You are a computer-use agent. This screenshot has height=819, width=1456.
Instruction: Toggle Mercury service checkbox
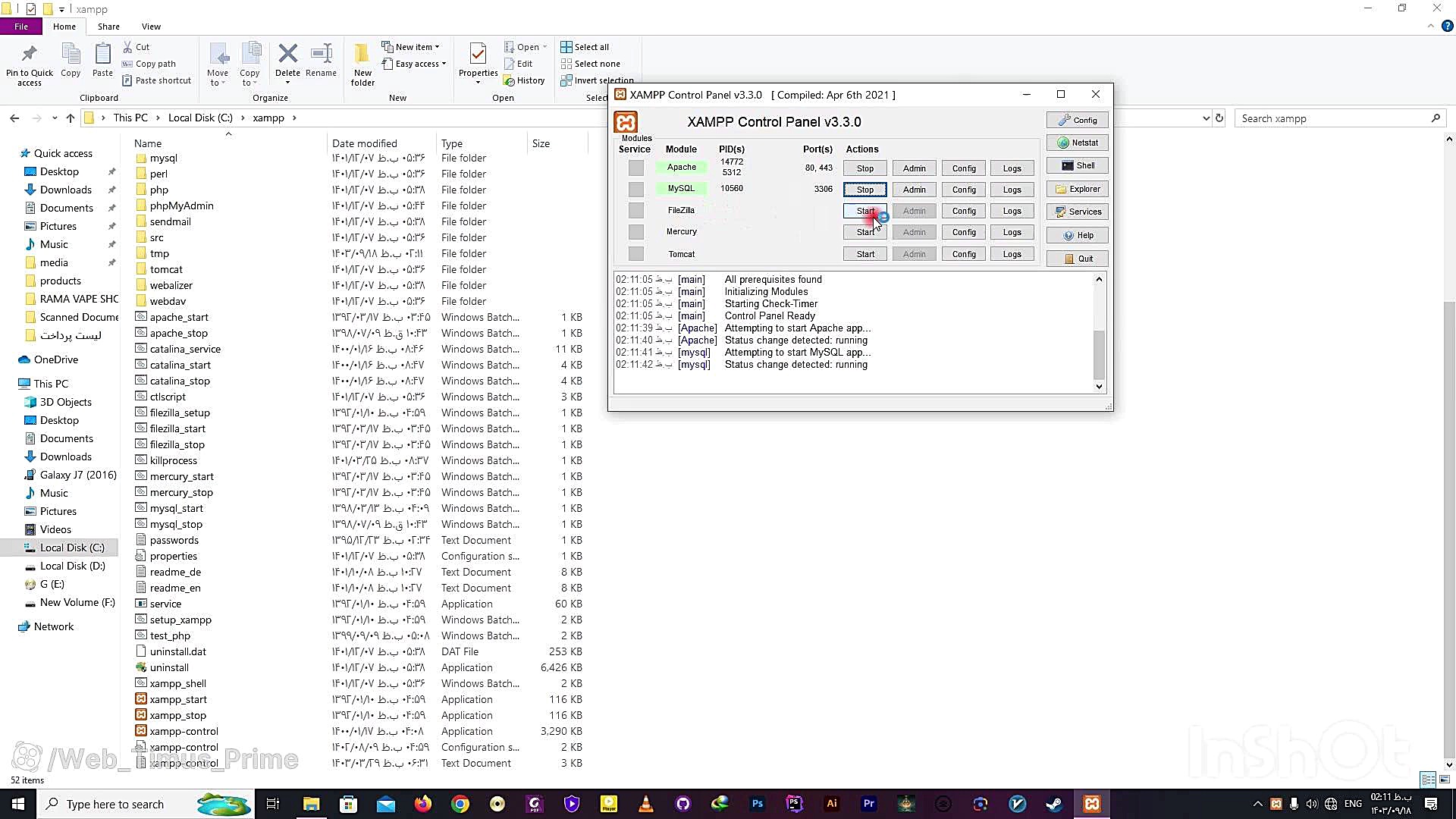coord(636,231)
